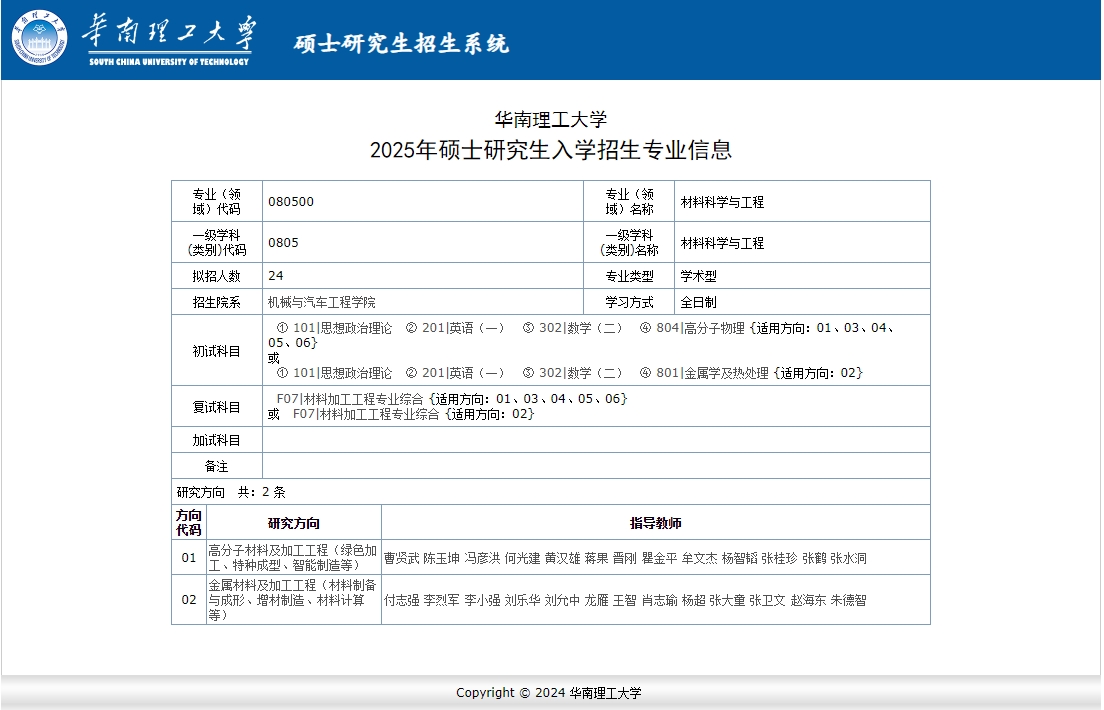The height and width of the screenshot is (710, 1104).
Task: Click the 专业（领域）名称 value 材料科学与工程
Action: click(722, 202)
